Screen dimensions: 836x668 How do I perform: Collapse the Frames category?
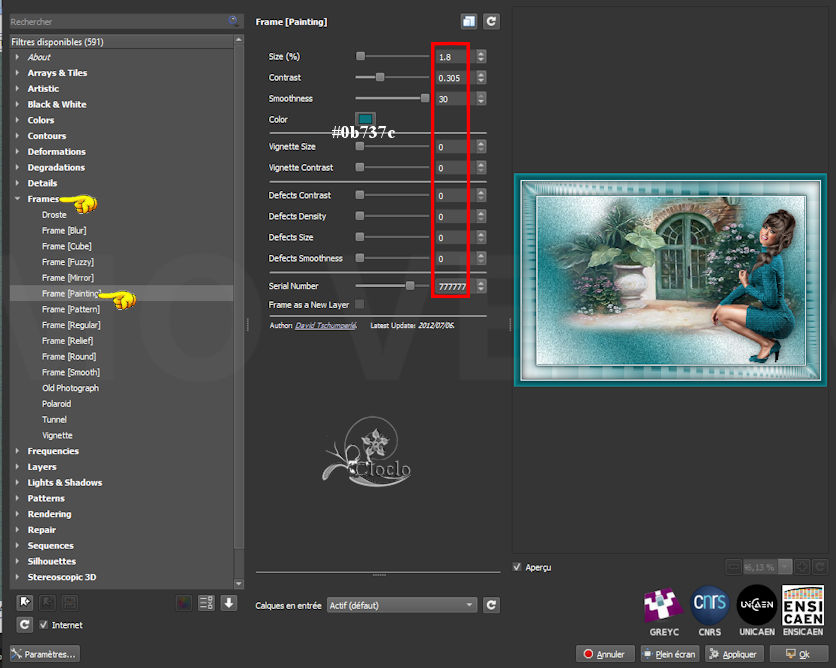coord(18,199)
